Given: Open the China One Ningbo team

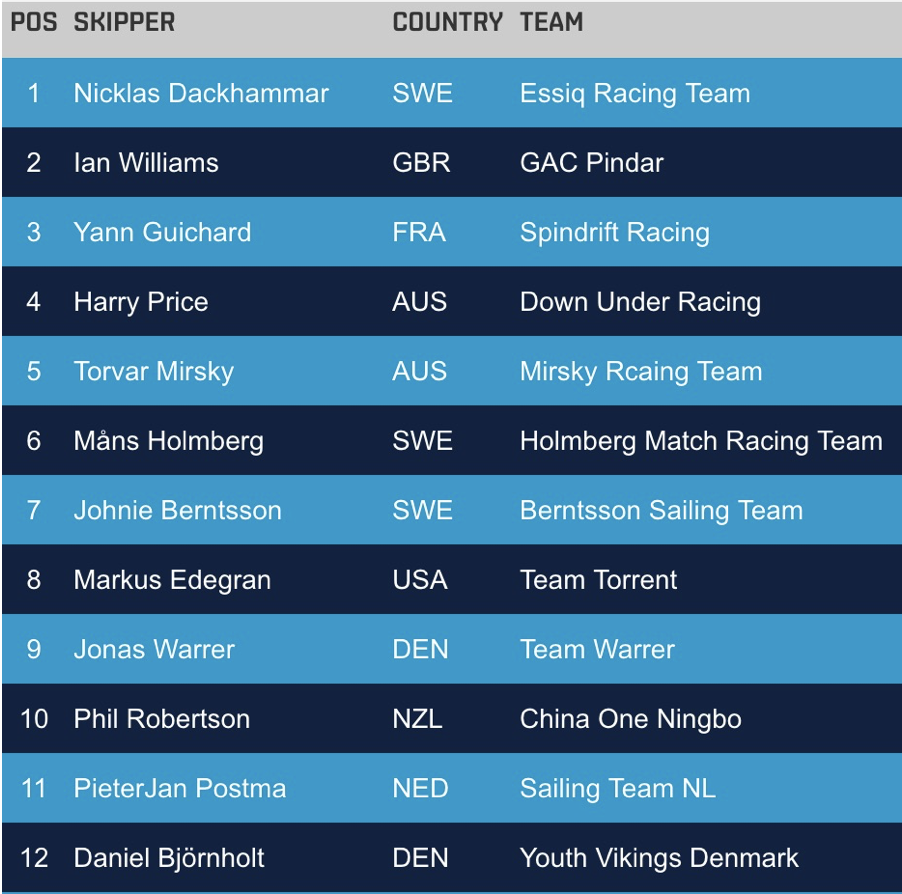Looking at the screenshot, I should click(630, 719).
